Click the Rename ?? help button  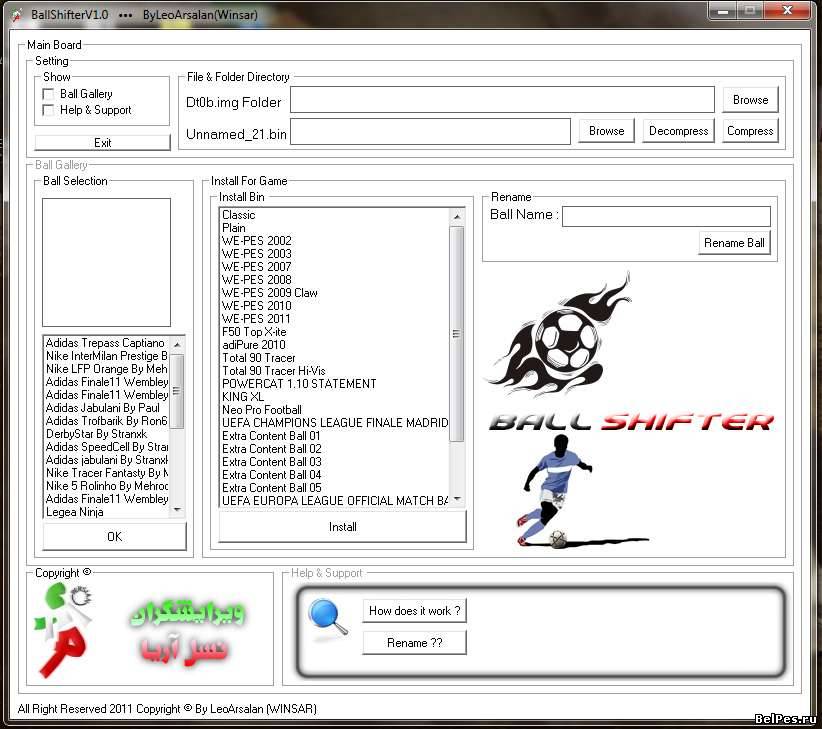click(x=414, y=643)
